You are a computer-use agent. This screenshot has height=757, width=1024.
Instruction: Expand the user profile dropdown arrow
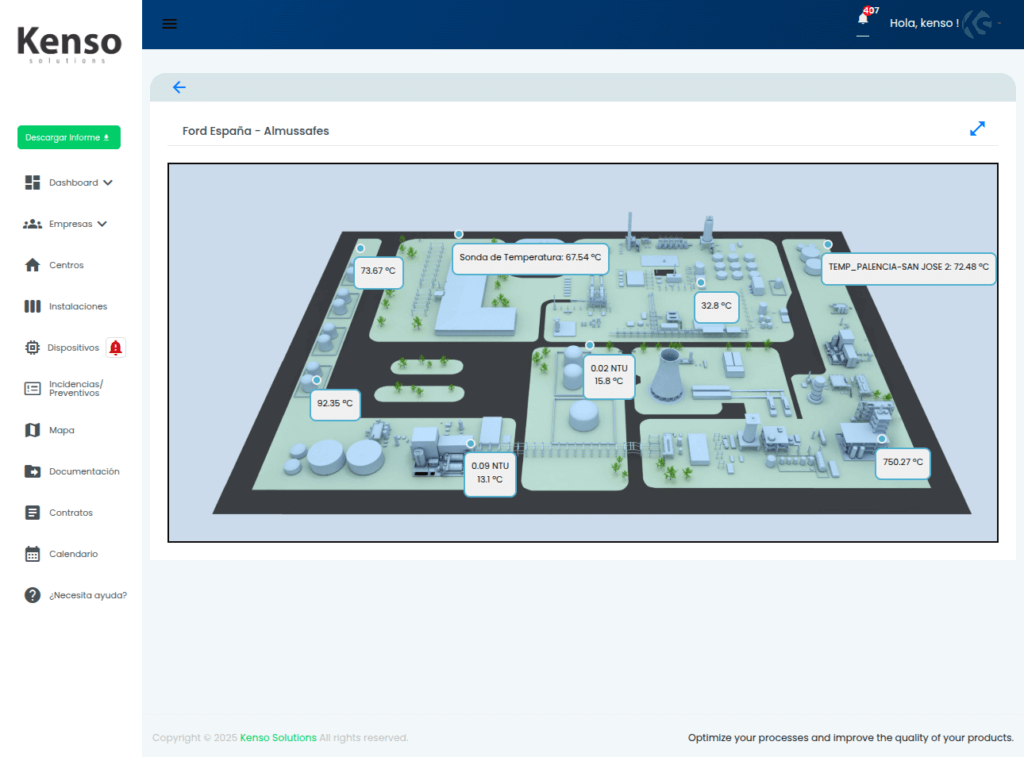[x=999, y=24]
